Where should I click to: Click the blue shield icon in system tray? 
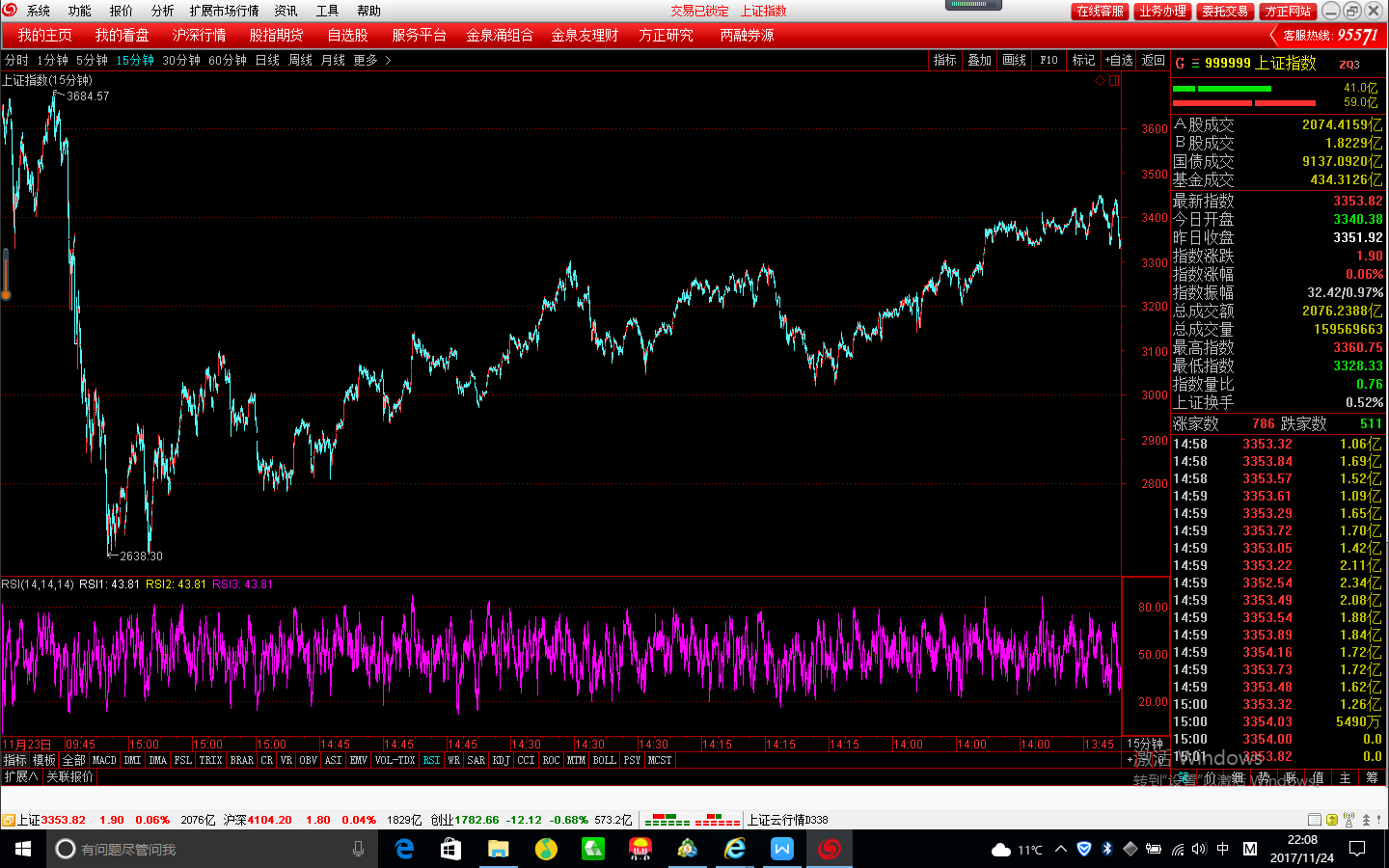[x=1084, y=849]
